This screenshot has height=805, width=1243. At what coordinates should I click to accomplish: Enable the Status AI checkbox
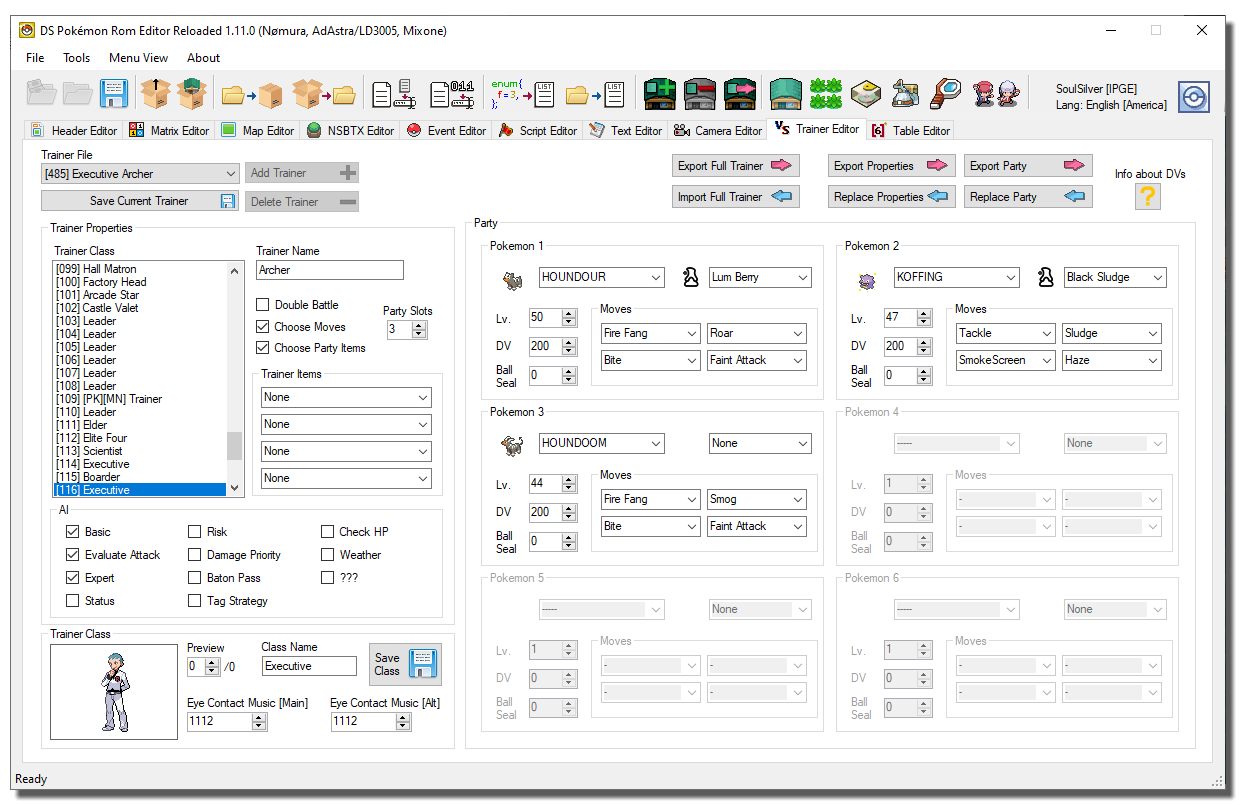click(72, 601)
